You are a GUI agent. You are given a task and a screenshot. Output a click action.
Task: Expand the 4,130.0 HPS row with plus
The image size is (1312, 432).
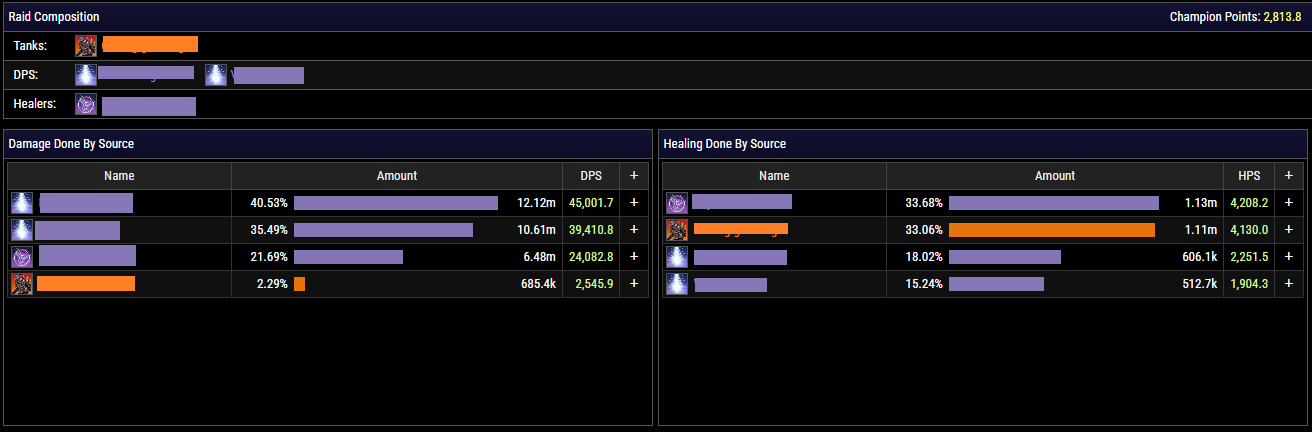tap(1288, 230)
